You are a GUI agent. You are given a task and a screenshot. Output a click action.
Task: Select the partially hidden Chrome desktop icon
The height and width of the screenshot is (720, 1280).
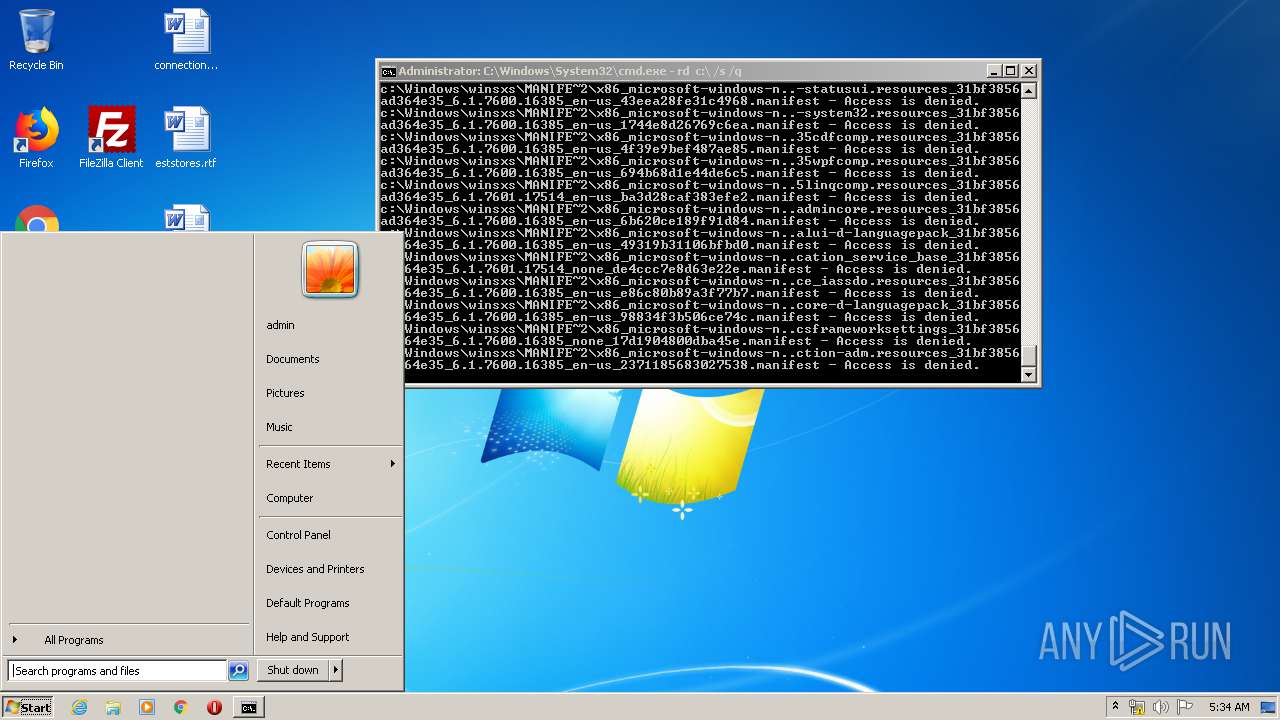(36, 219)
